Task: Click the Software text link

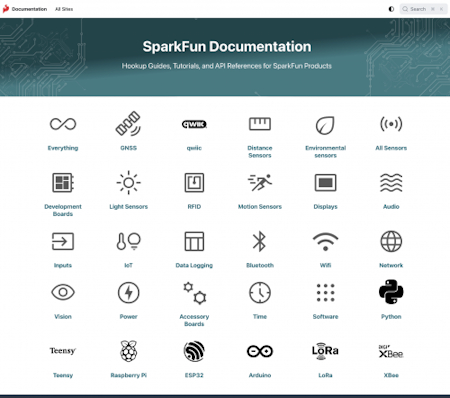Action: 326,317
